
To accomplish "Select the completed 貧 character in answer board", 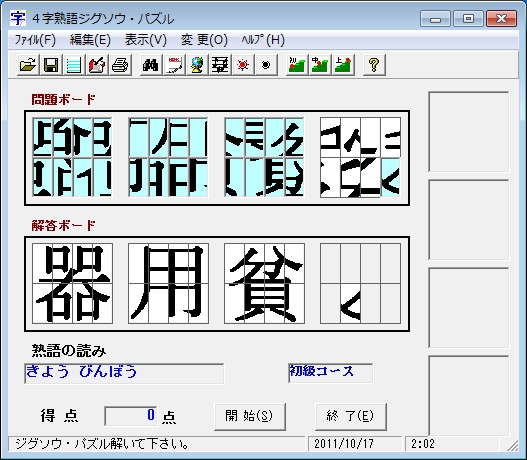I will [x=265, y=284].
